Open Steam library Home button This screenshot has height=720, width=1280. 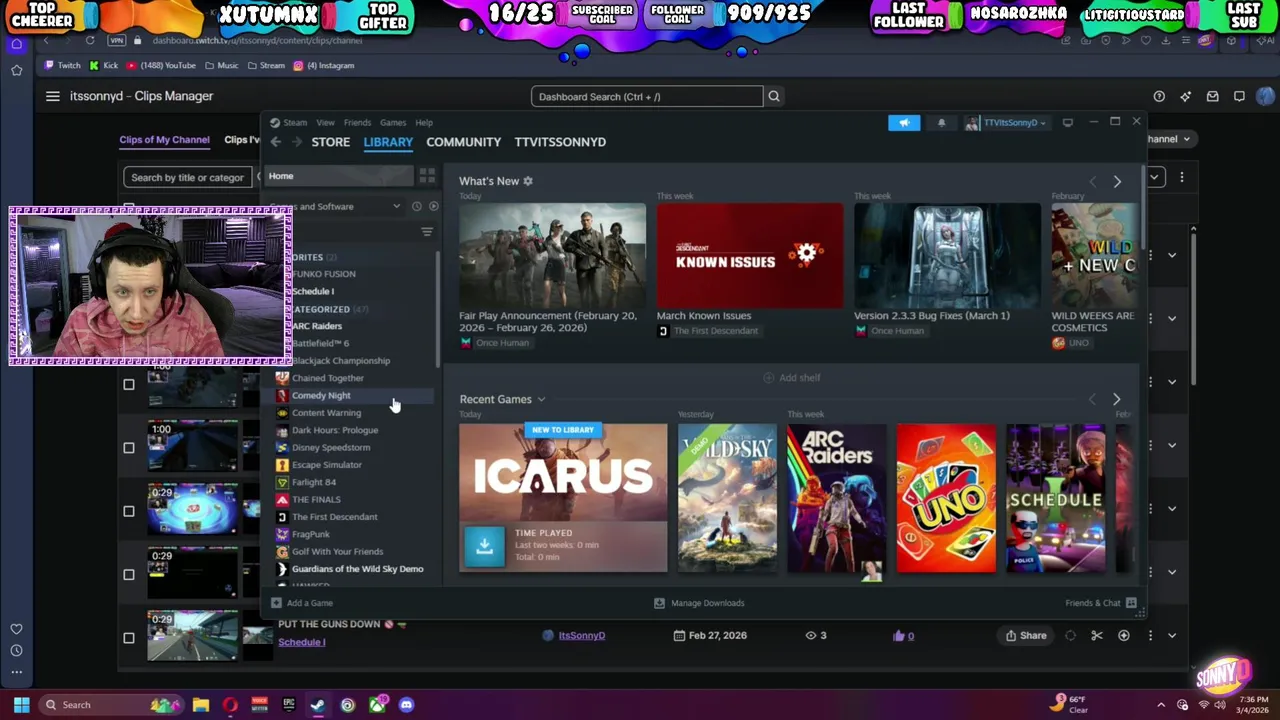tap(338, 176)
